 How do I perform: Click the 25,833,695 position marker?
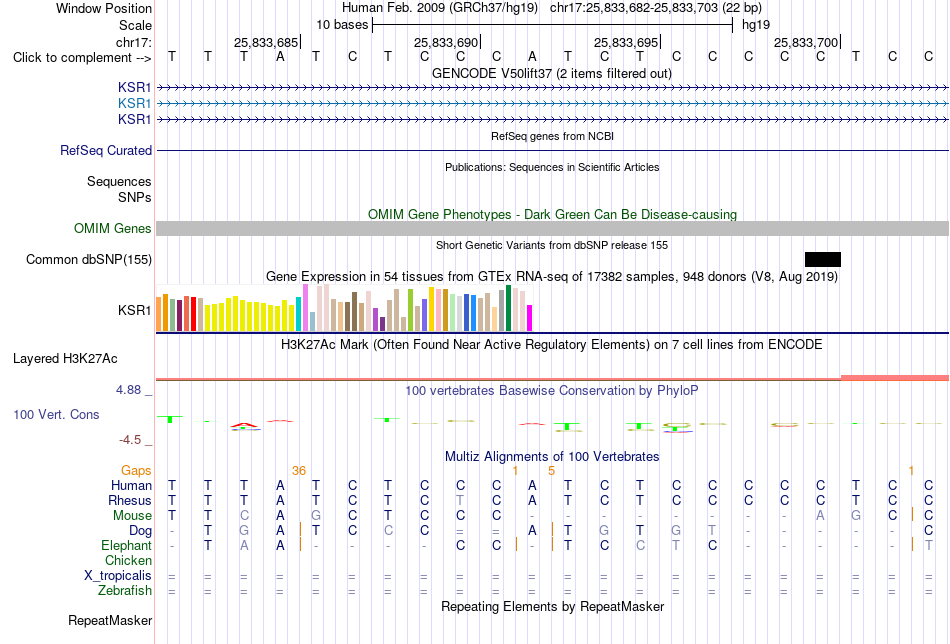[x=626, y=42]
